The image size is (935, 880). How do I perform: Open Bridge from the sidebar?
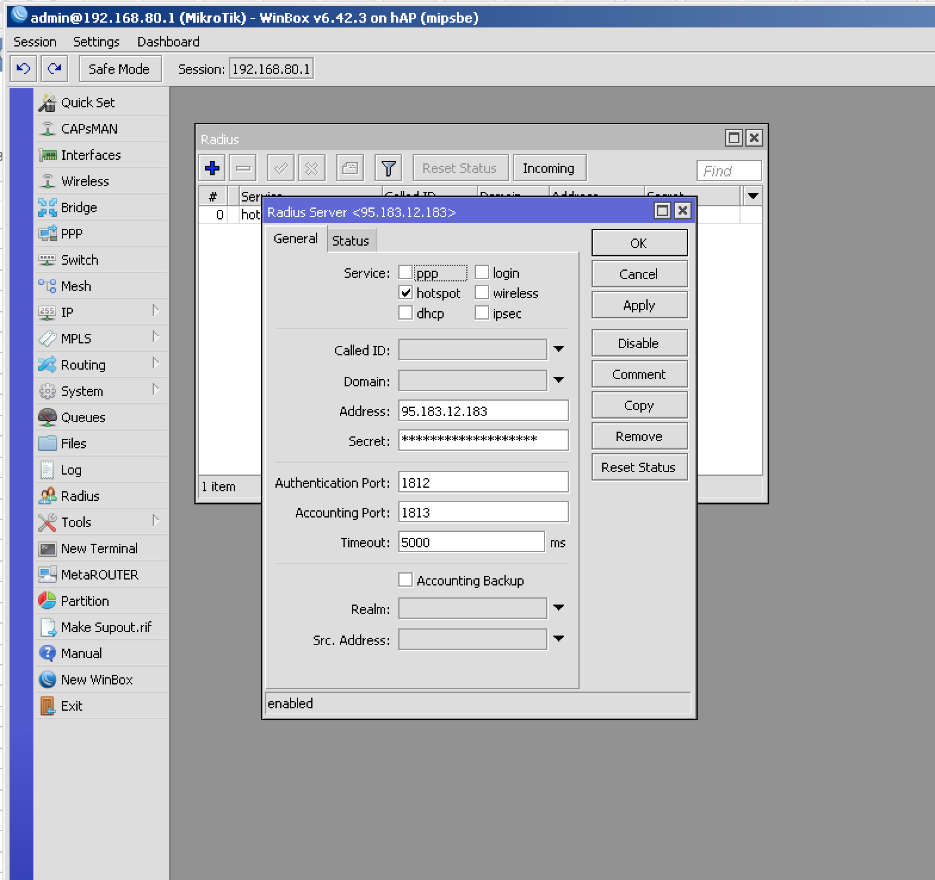(101, 207)
